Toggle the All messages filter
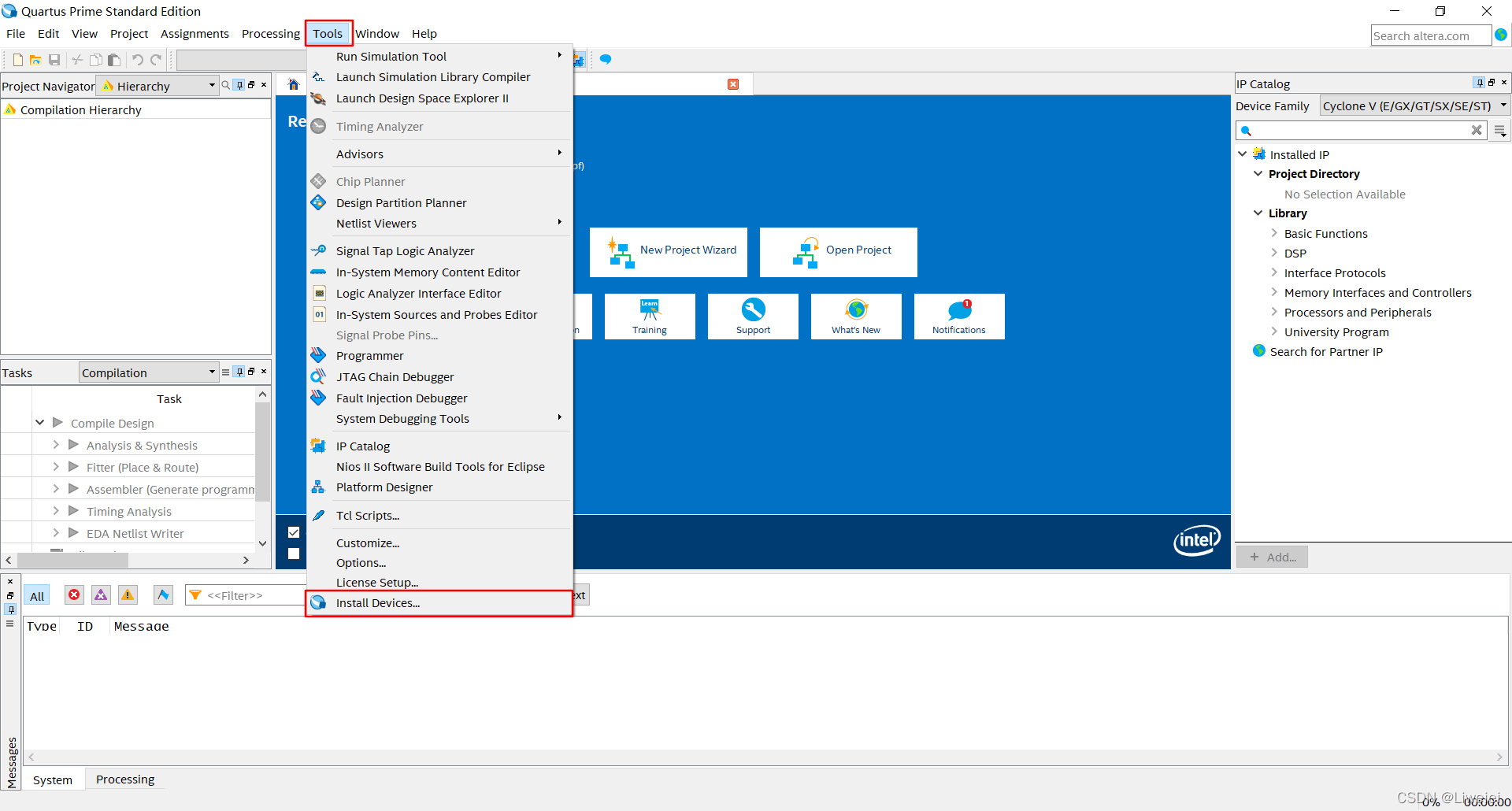Image resolution: width=1512 pixels, height=811 pixels. [37, 596]
